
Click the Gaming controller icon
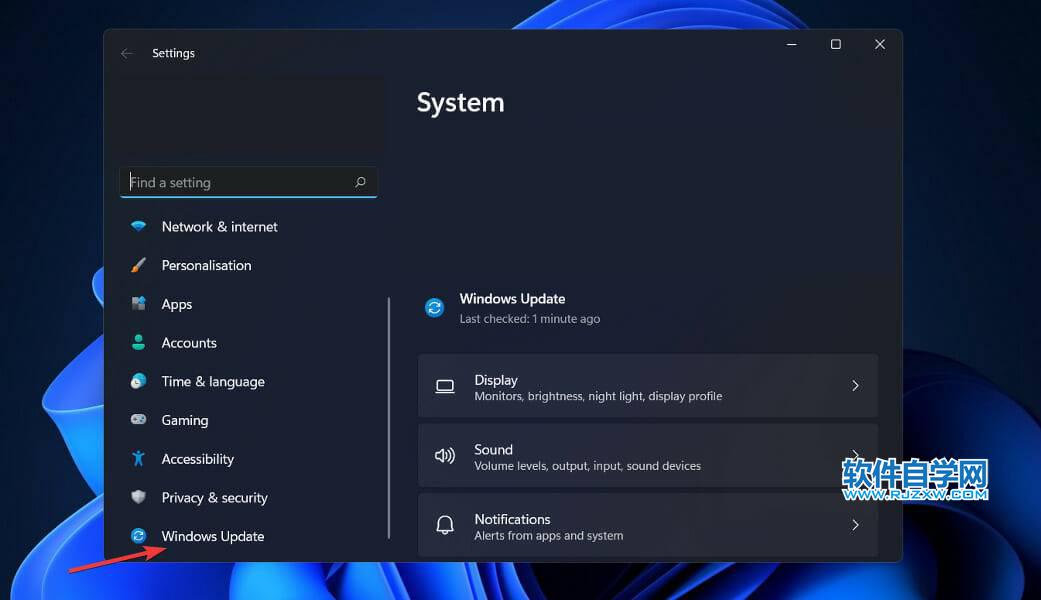pyautogui.click(x=138, y=419)
